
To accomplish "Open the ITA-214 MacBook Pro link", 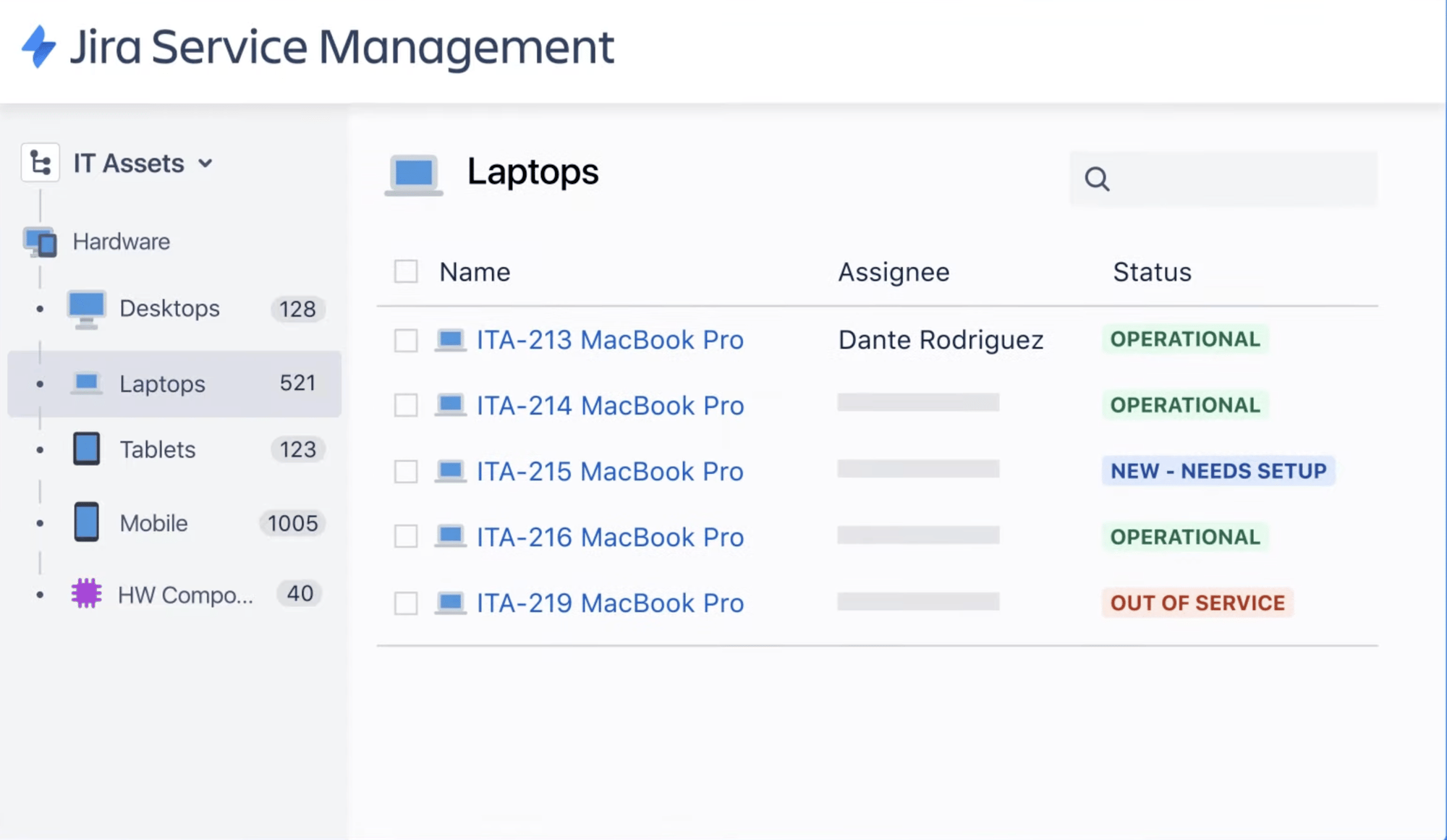I will 610,406.
